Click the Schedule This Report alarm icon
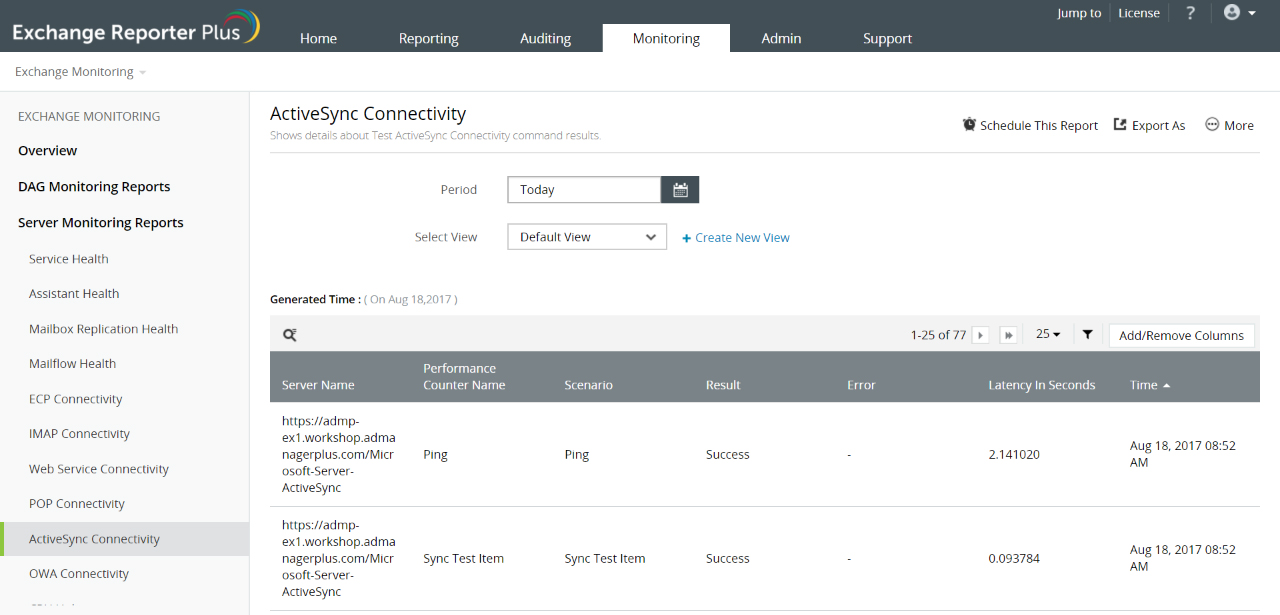Viewport: 1280px width, 615px height. click(x=969, y=125)
